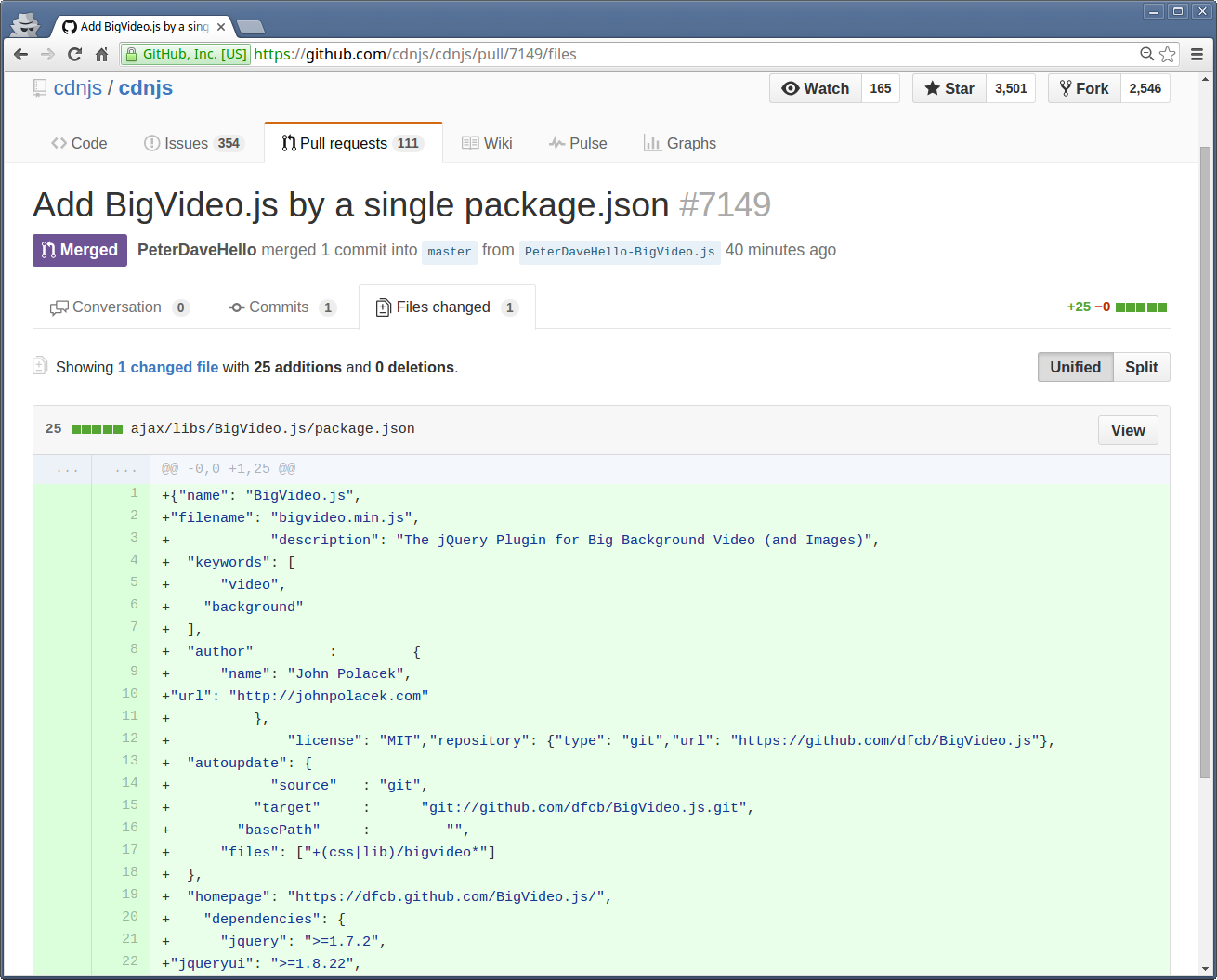Screen dimensions: 1217x980
Task: Star the cdnjs repository
Action: [x=949, y=88]
